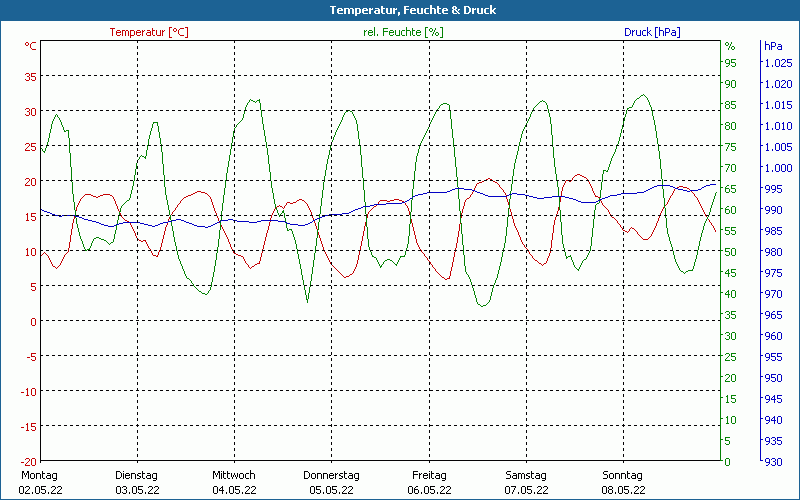Click the green '95' humidity axis tick

[x=731, y=63]
